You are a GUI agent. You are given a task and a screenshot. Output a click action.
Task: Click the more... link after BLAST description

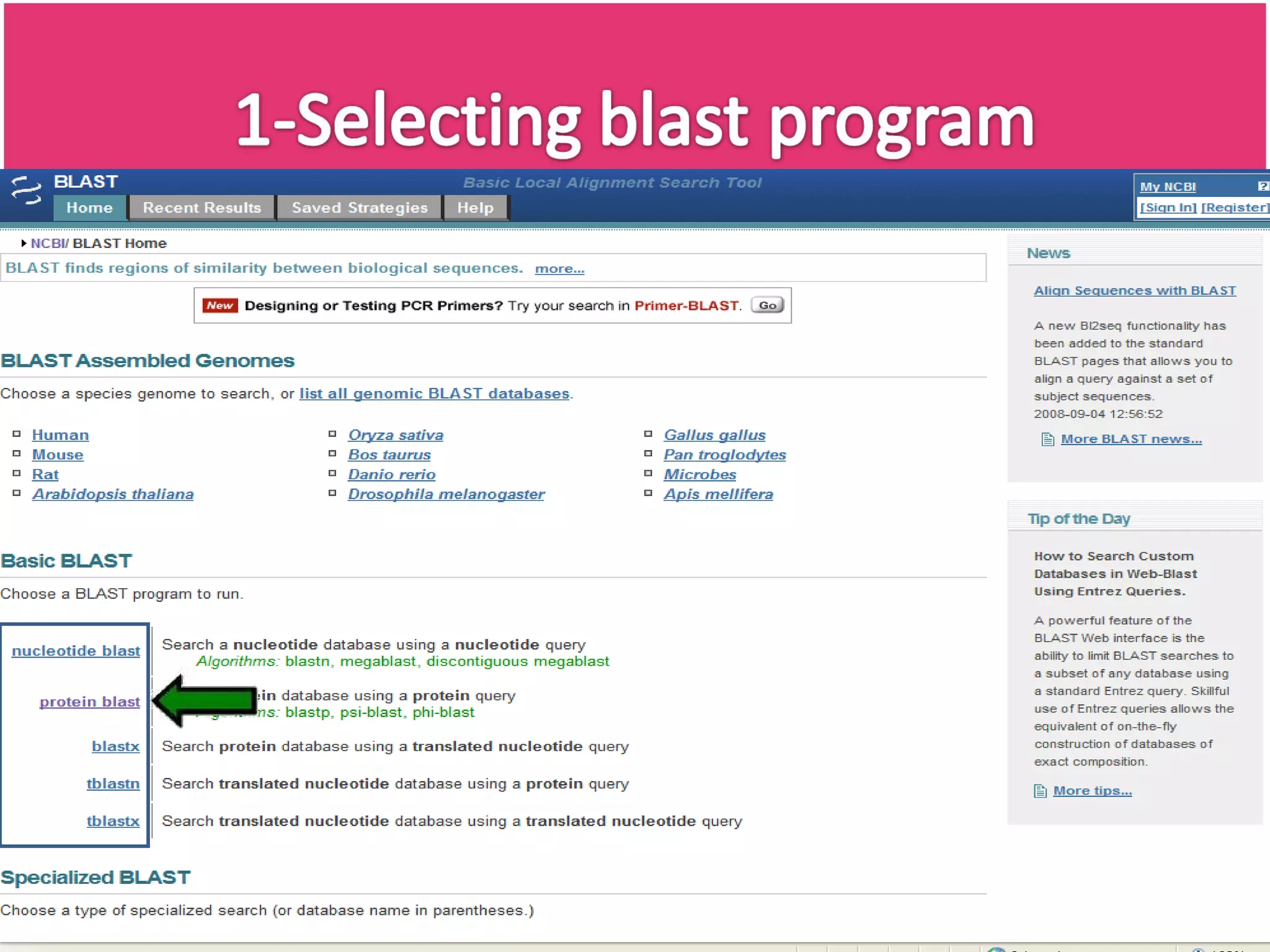(x=559, y=269)
